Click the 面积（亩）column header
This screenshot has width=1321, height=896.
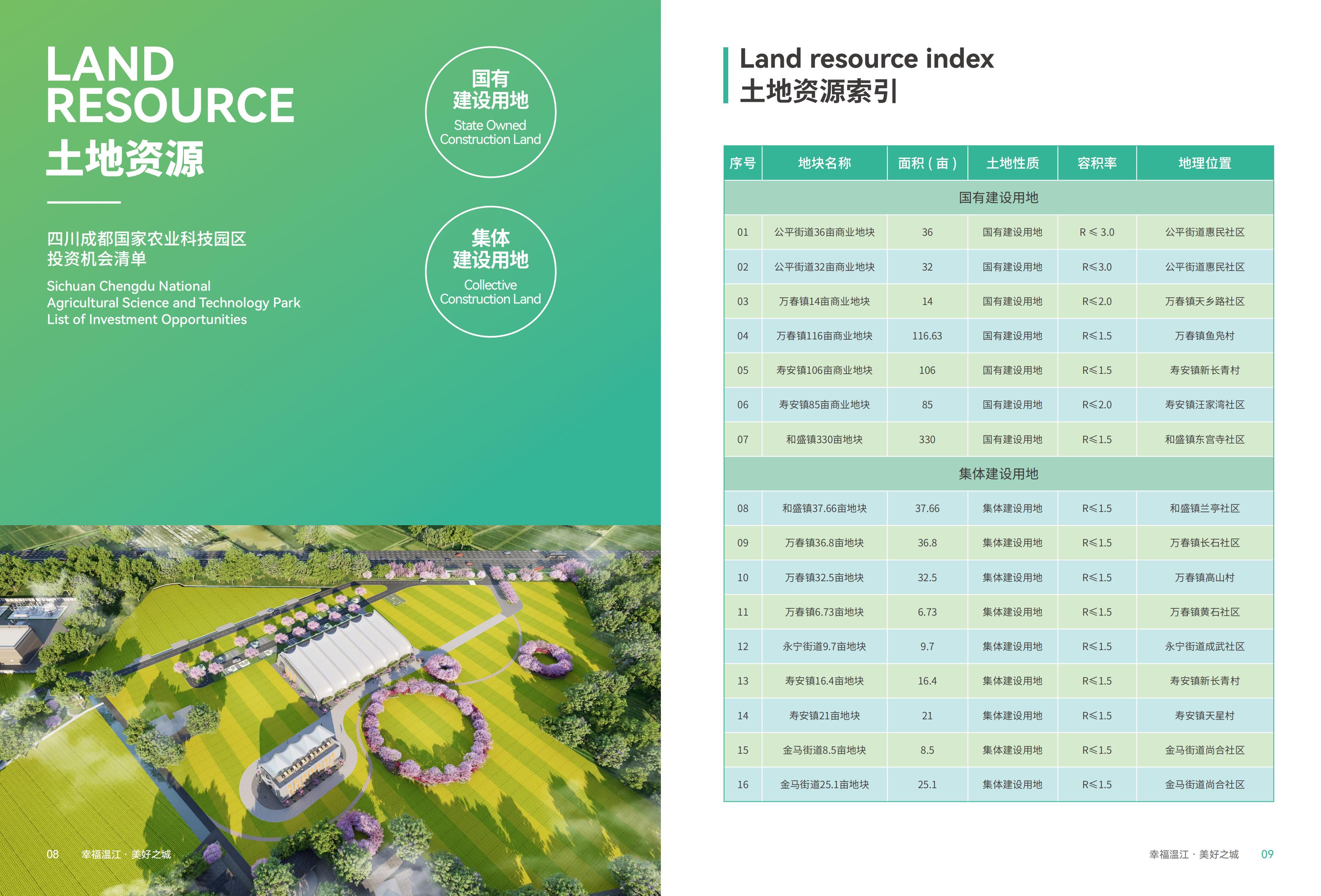click(x=927, y=163)
